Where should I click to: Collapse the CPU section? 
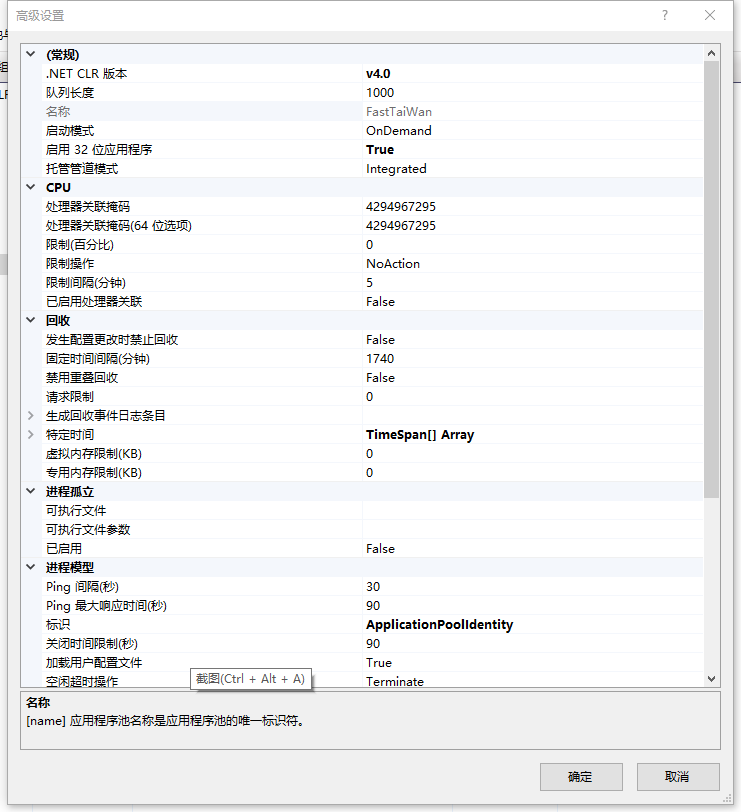(31, 187)
